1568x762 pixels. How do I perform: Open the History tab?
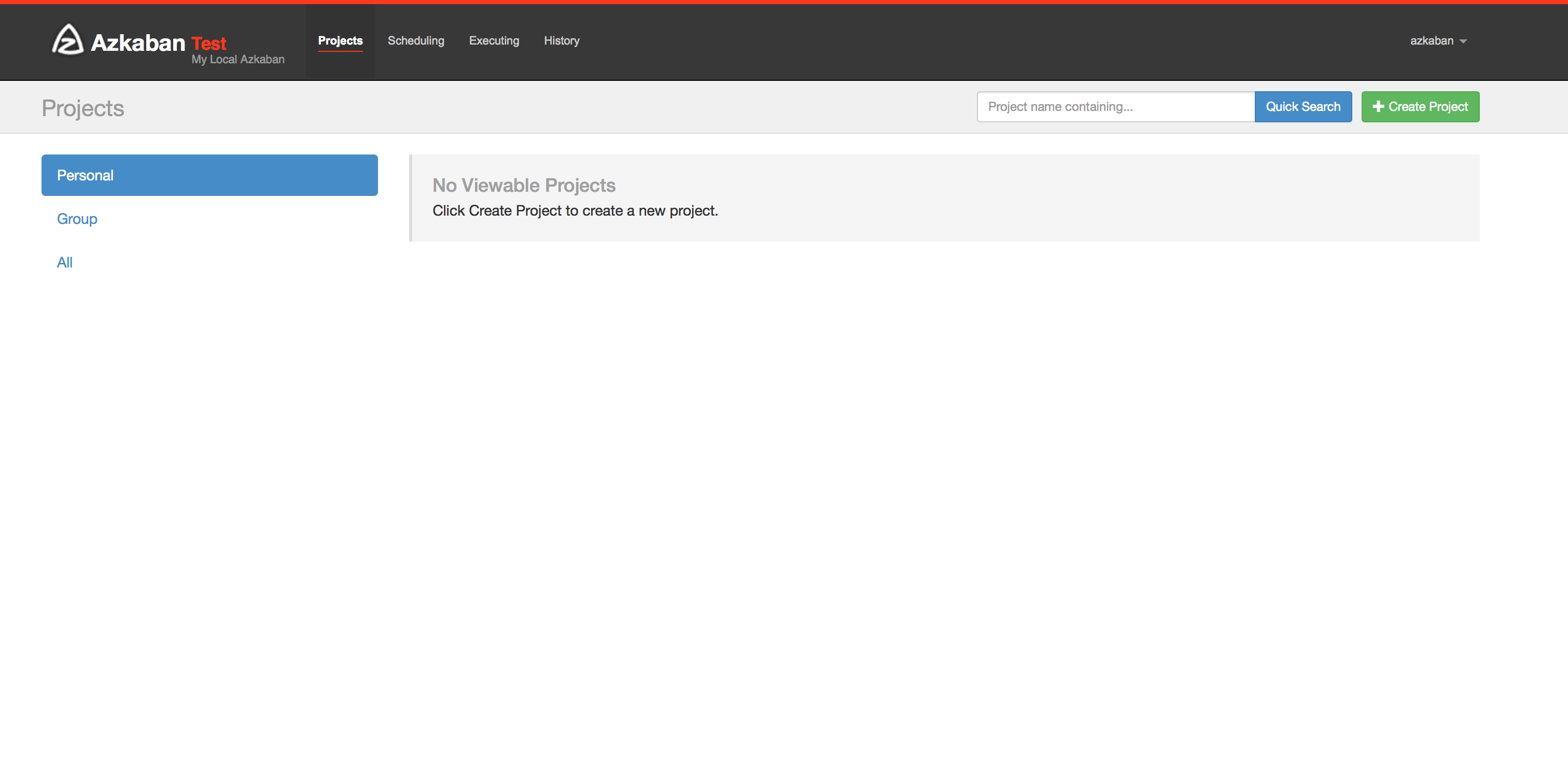[x=561, y=41]
